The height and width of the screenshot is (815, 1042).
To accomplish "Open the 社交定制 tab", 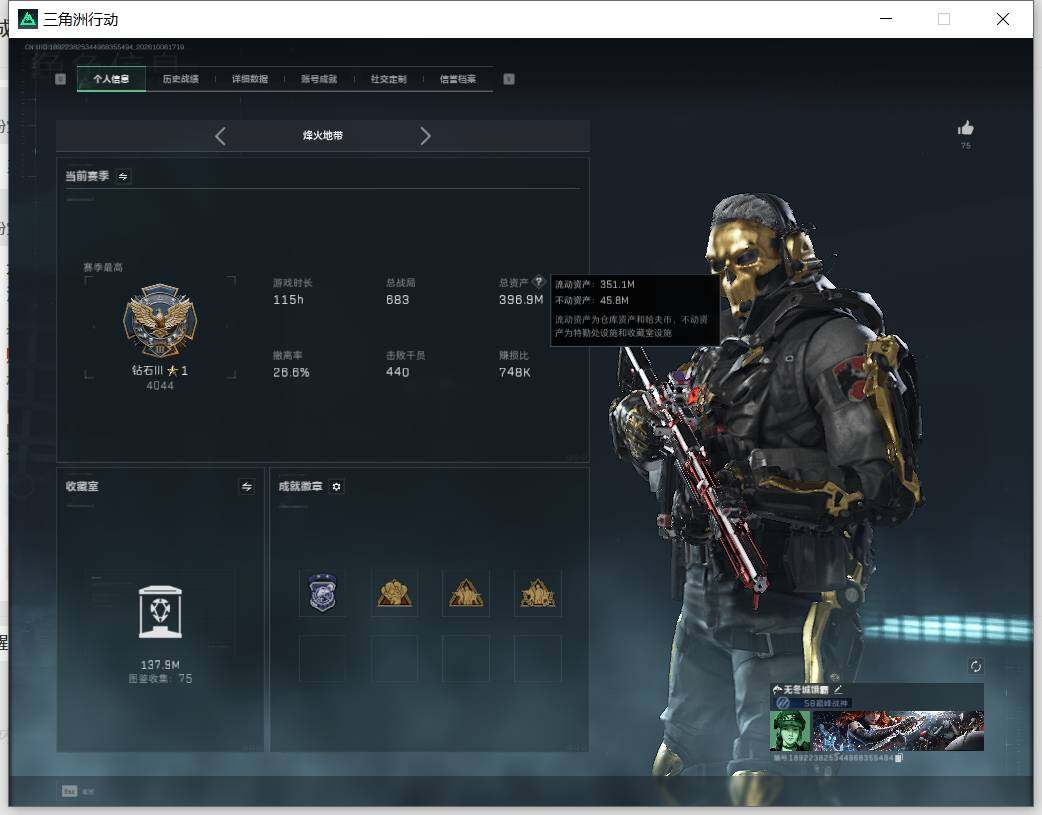I will pos(389,79).
